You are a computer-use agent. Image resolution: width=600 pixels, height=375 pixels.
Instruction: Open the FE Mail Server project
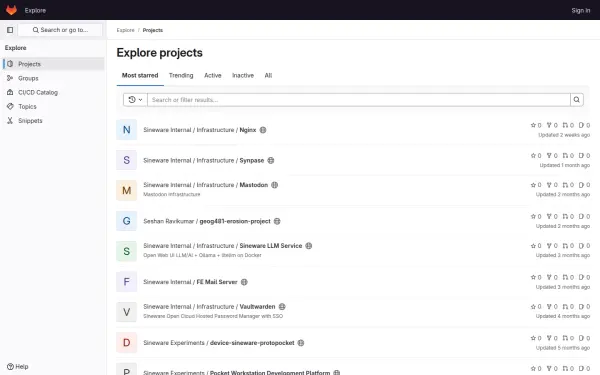(190, 282)
